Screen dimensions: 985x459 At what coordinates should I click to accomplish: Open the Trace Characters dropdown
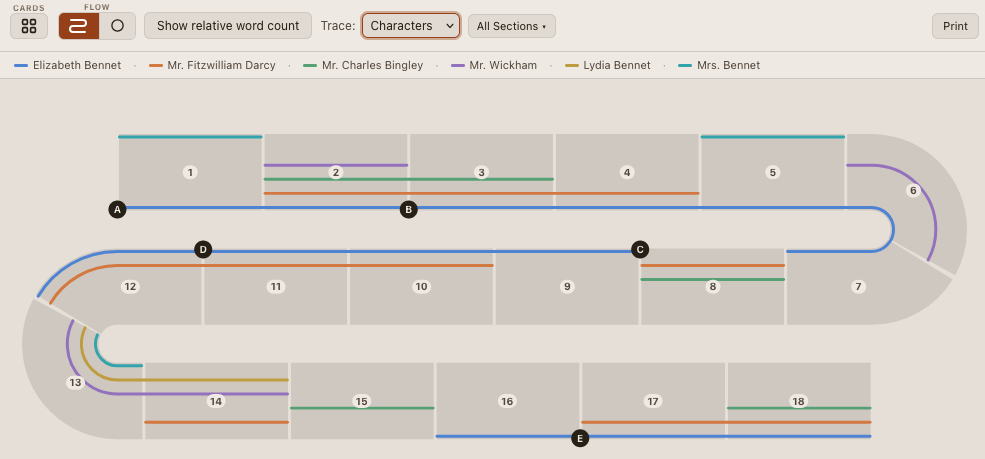[x=411, y=26]
